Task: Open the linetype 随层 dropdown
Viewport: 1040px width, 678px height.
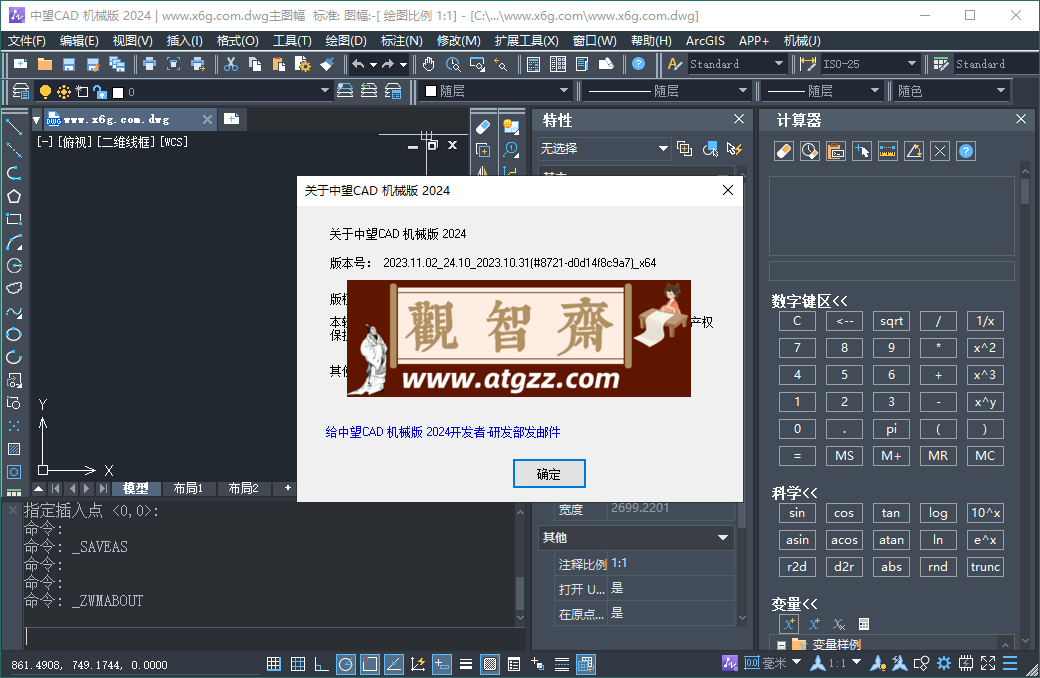Action: [666, 91]
